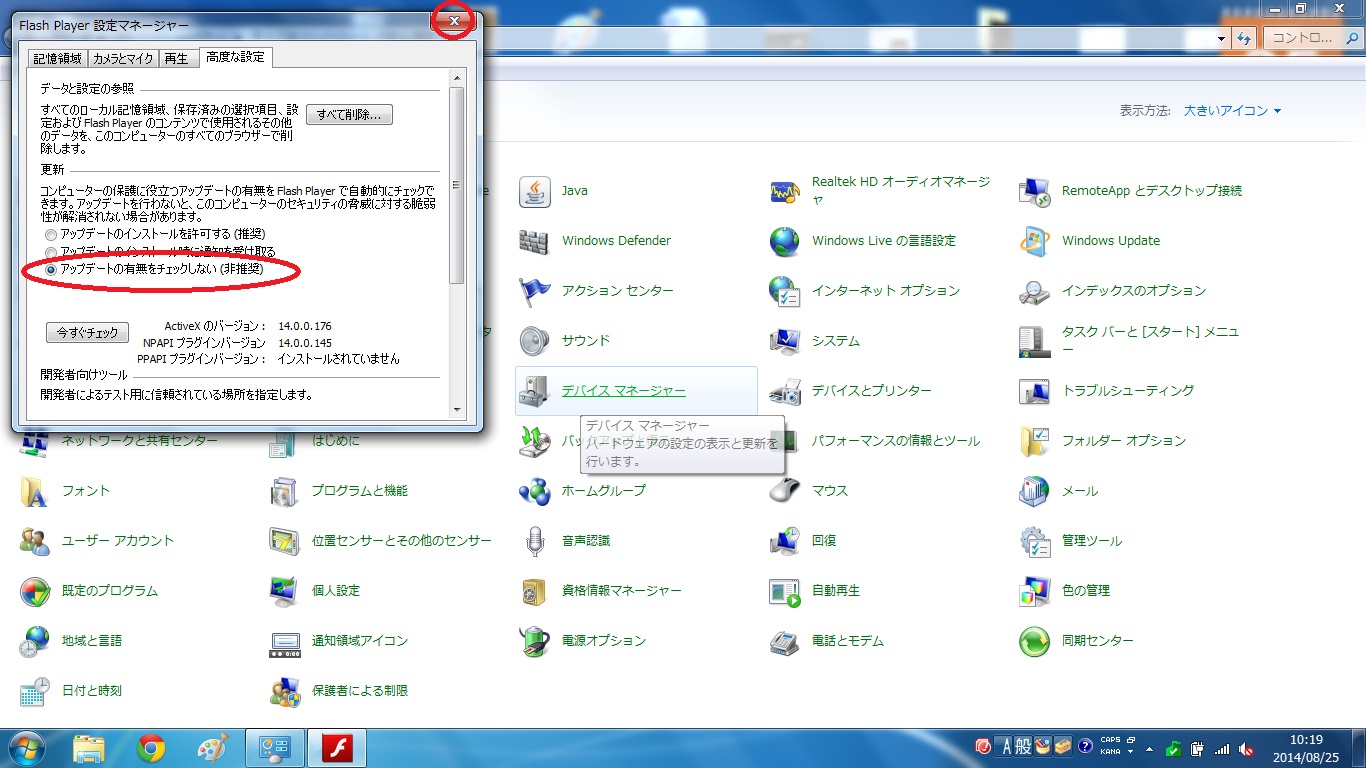Click Flash dialog scrollbar up arrow
The image size is (1366, 768).
(457, 78)
